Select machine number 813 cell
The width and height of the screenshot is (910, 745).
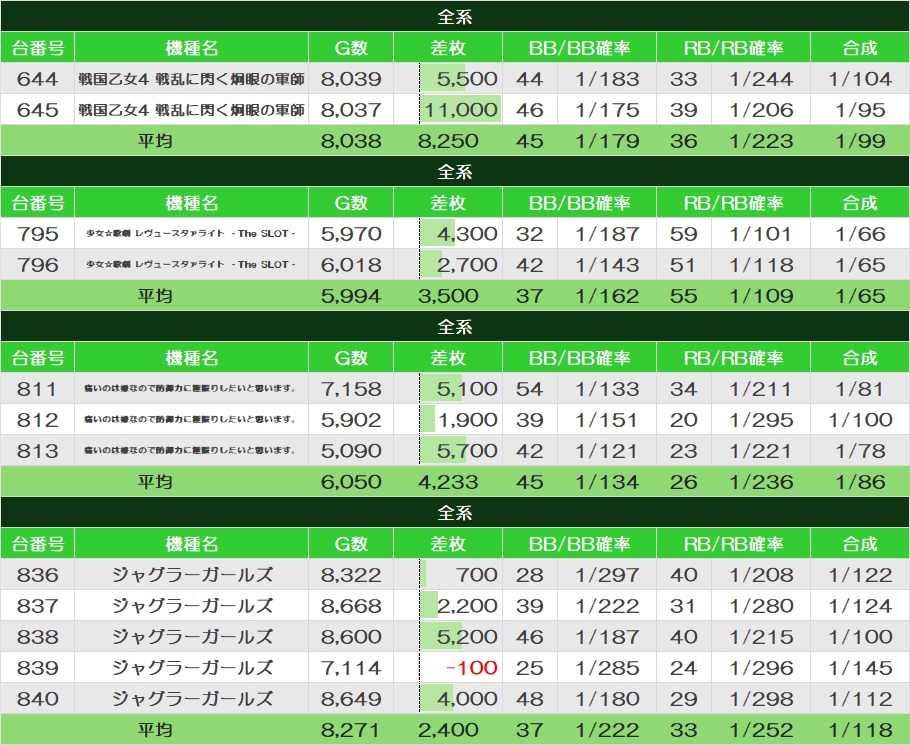click(38, 451)
